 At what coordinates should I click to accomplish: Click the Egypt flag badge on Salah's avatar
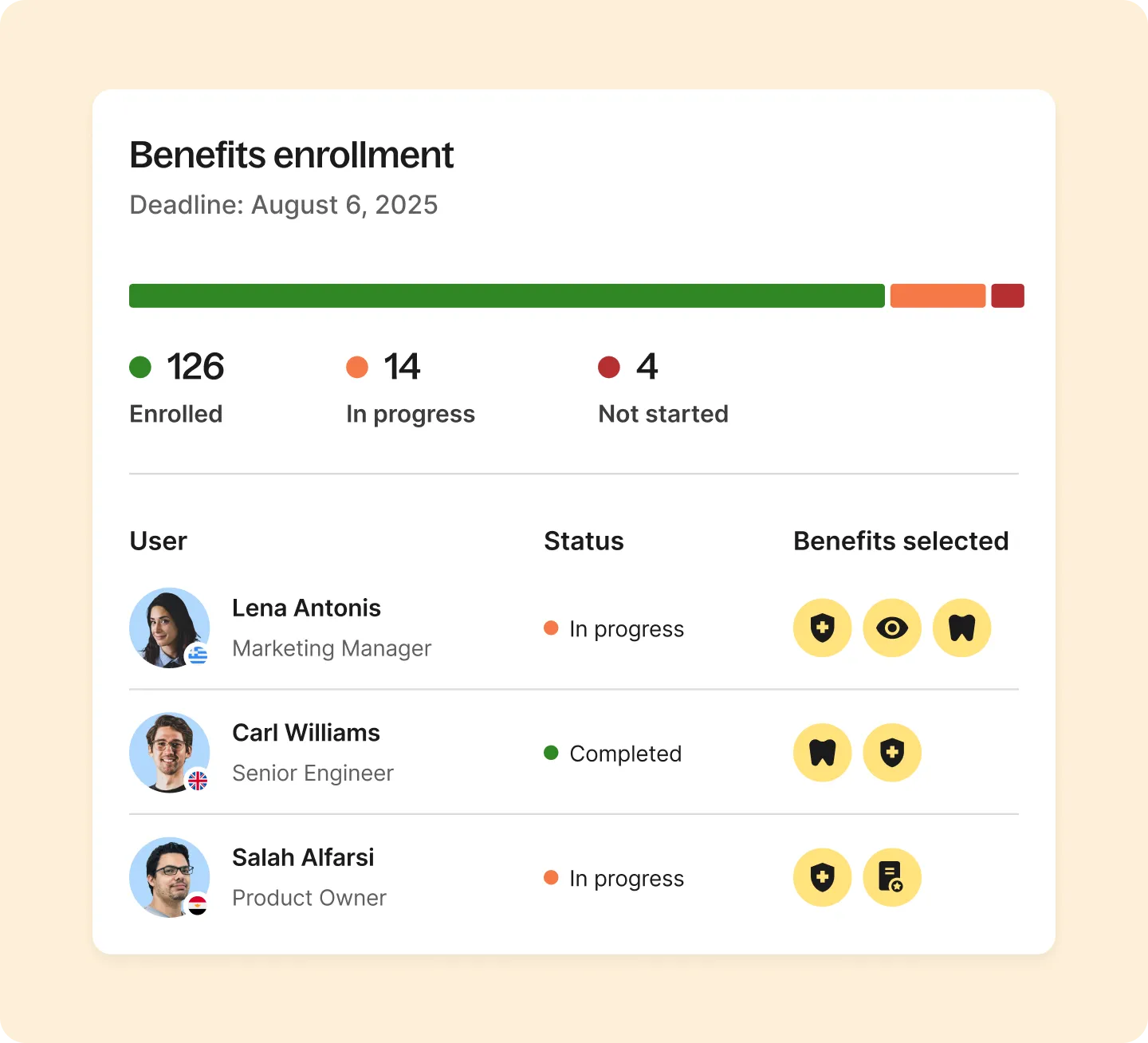(x=198, y=904)
